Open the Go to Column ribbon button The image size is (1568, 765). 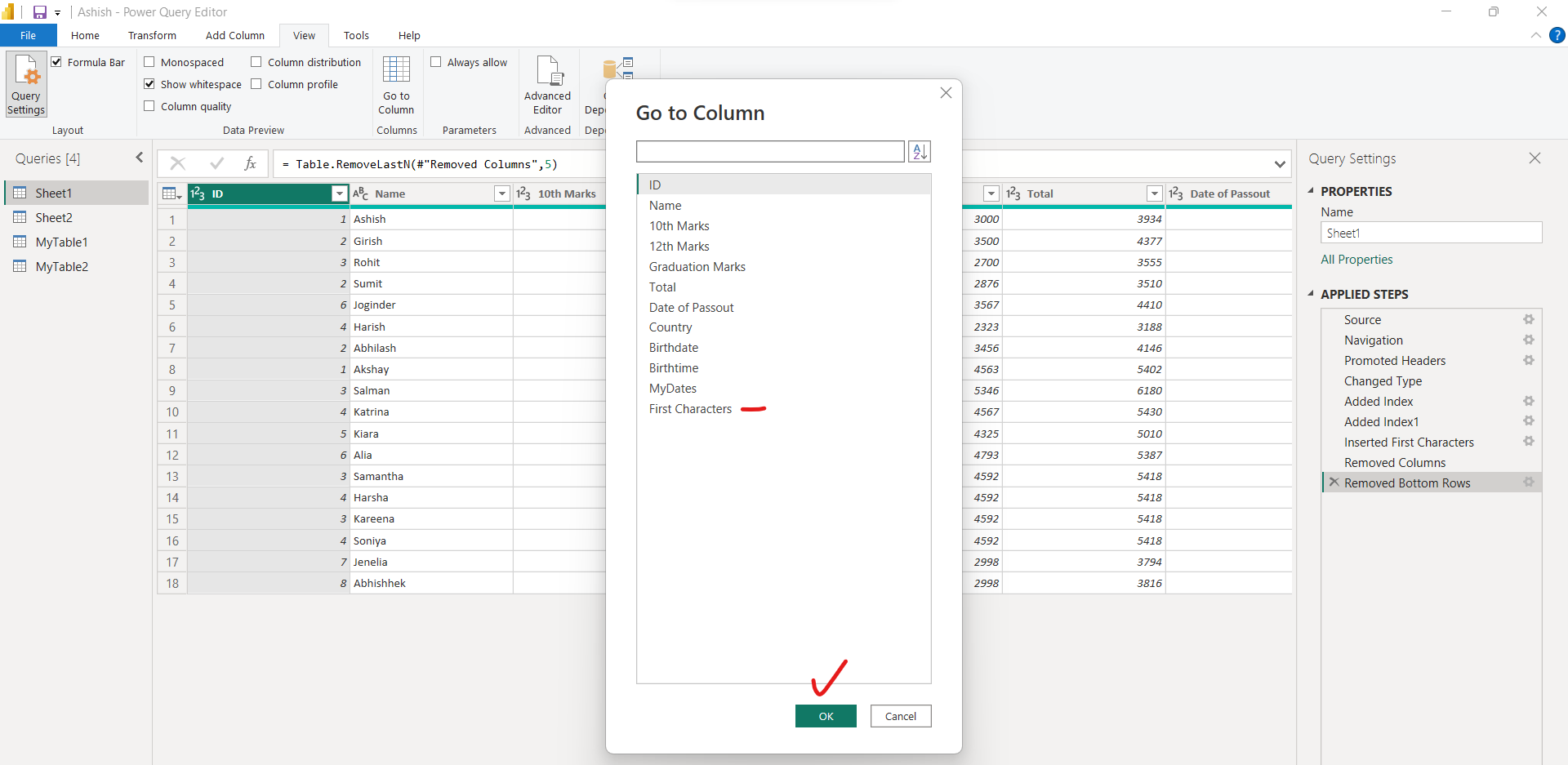(396, 85)
